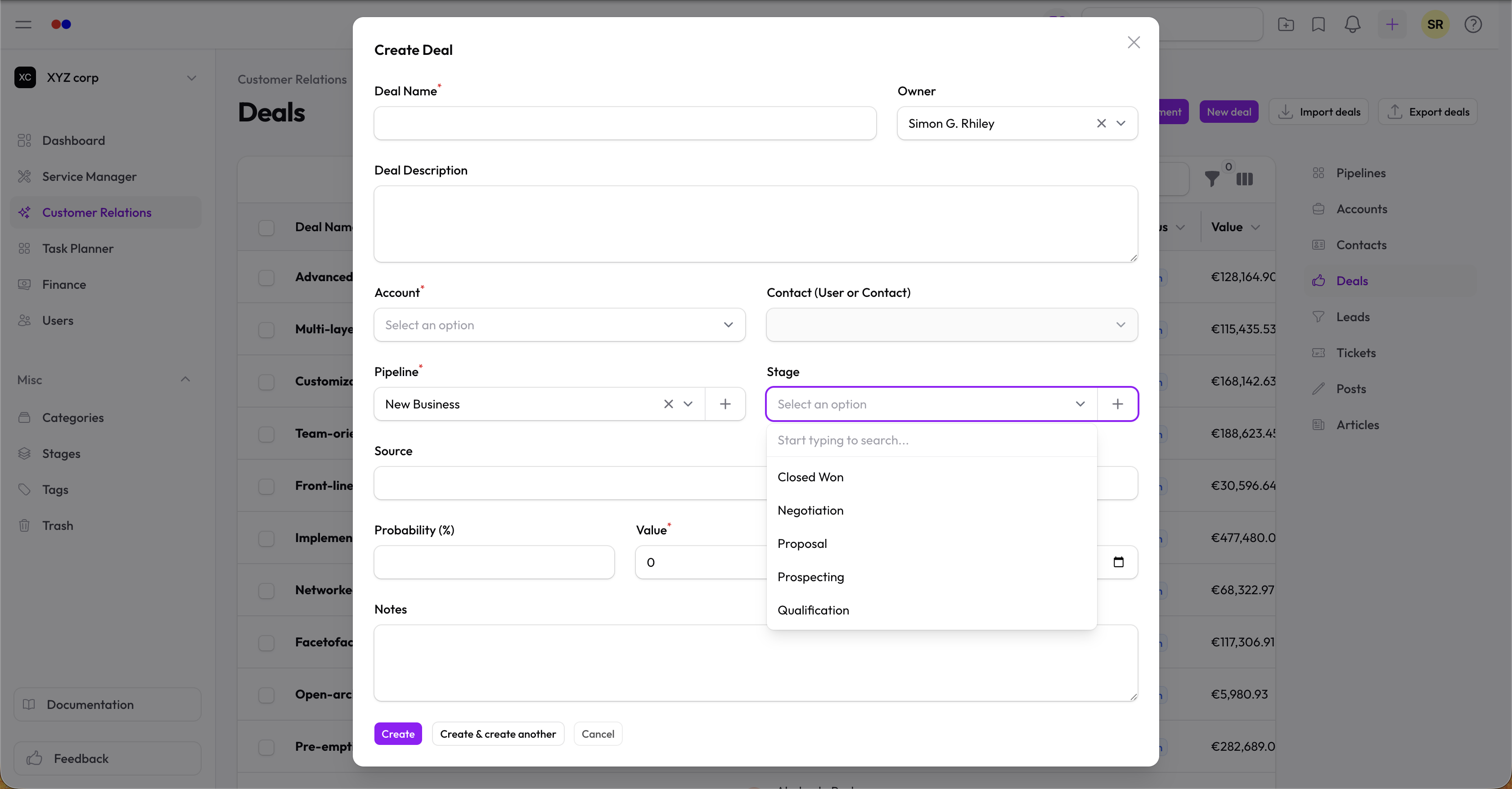Screen dimensions: 1512x789
Task: Choose Prospecting from the stage list
Action: coord(931,577)
